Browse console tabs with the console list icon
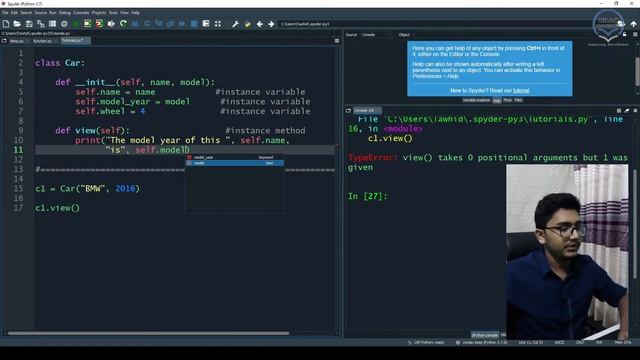This screenshot has width=640, height=360. pyautogui.click(x=348, y=111)
